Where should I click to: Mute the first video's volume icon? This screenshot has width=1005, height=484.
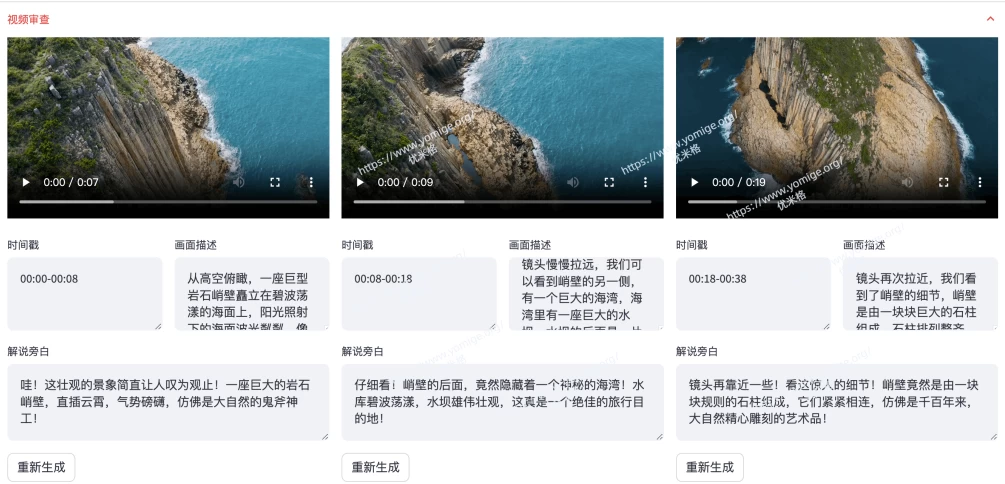239,183
